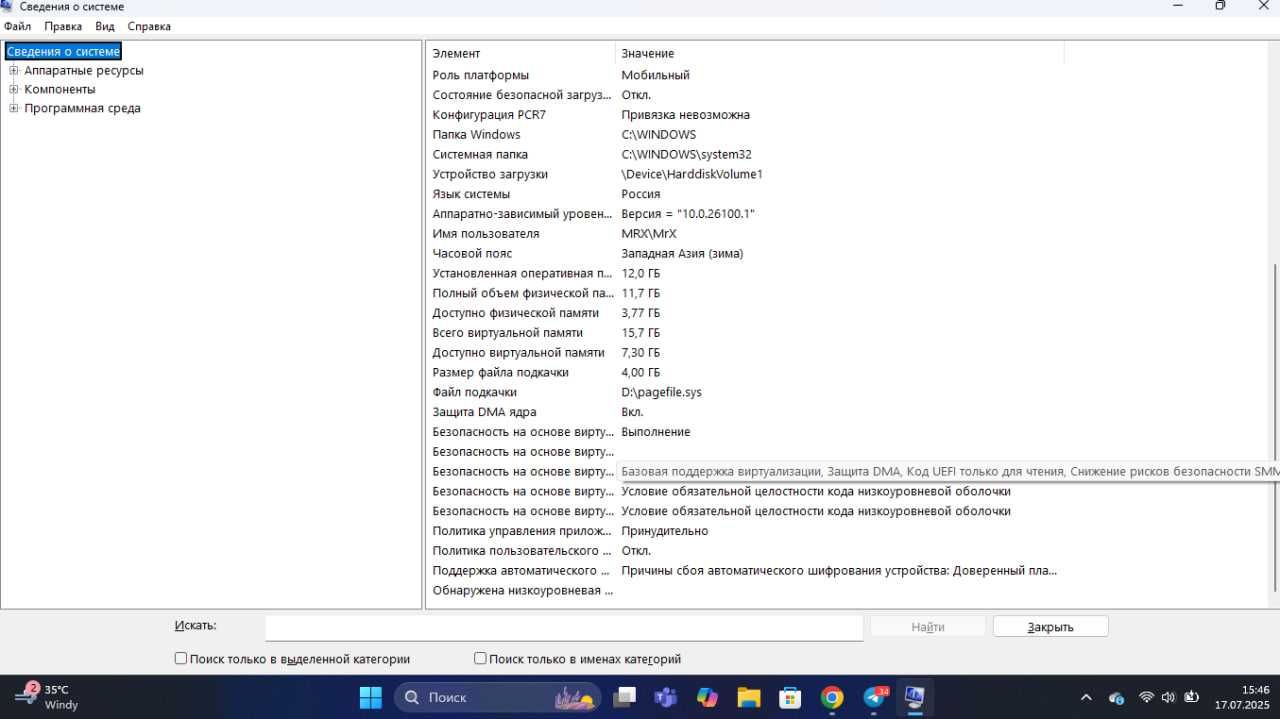Select the Обнаружена низкоуровневая row
1280x719 pixels.
click(x=745, y=590)
